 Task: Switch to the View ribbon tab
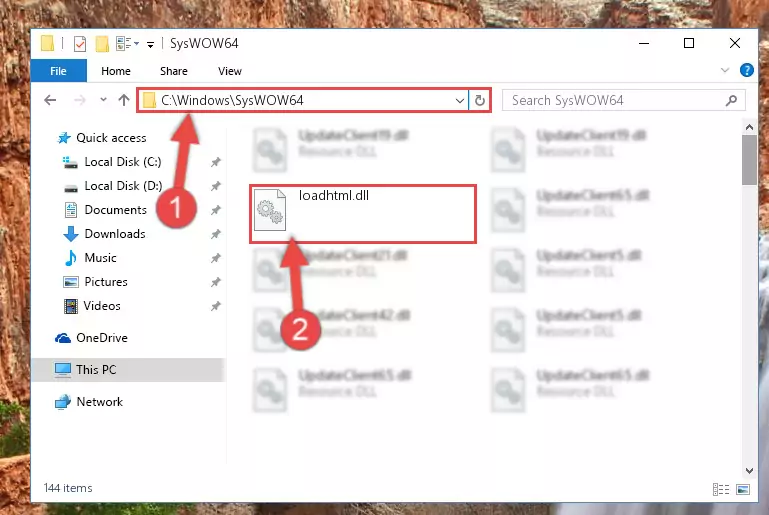(x=230, y=71)
